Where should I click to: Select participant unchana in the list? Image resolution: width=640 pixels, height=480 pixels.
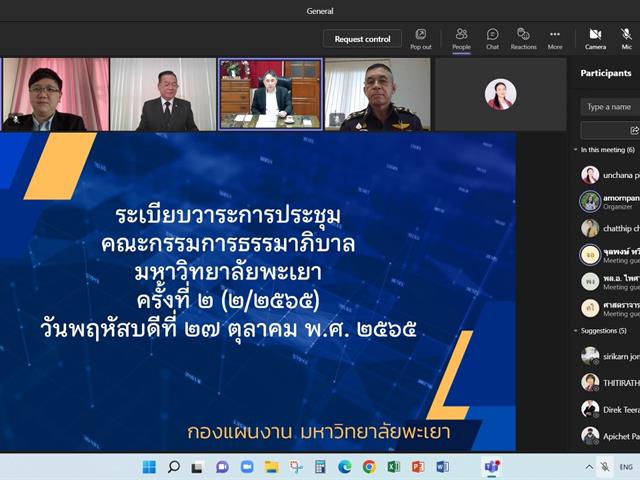[x=609, y=175]
